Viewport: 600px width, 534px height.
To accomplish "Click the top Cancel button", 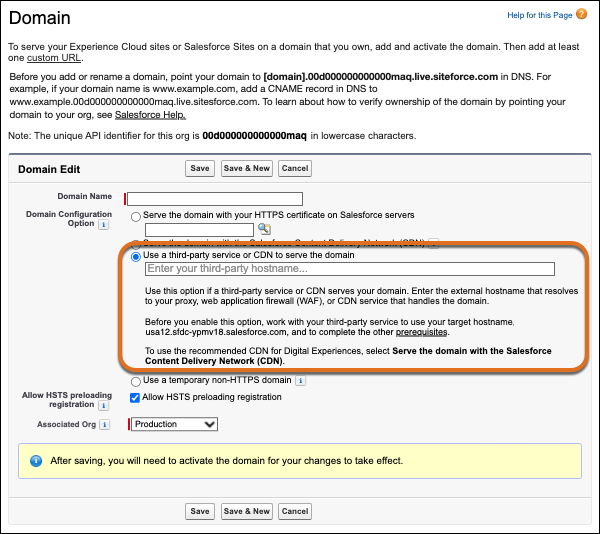I will coord(295,169).
